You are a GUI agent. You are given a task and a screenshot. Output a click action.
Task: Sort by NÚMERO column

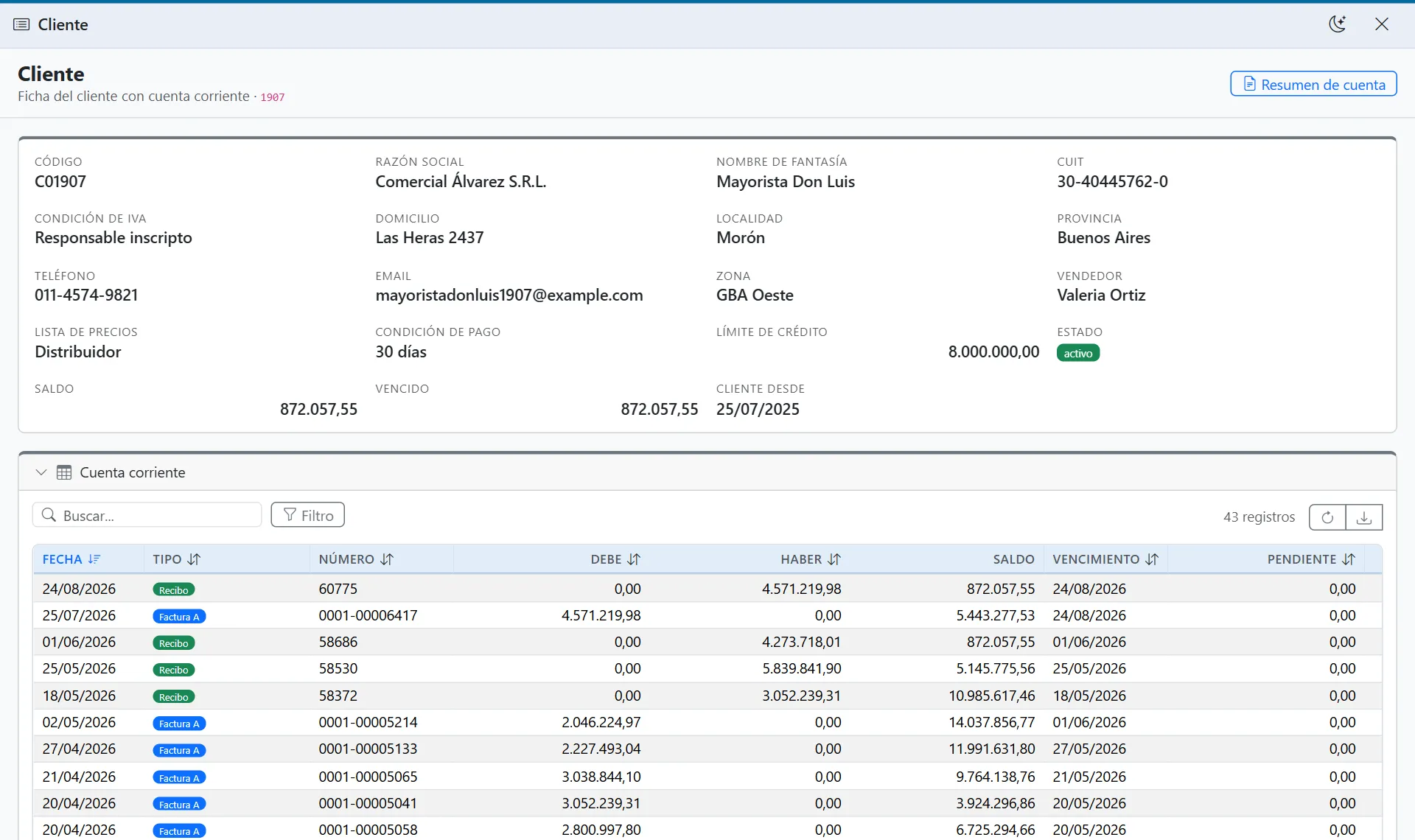pyautogui.click(x=356, y=559)
